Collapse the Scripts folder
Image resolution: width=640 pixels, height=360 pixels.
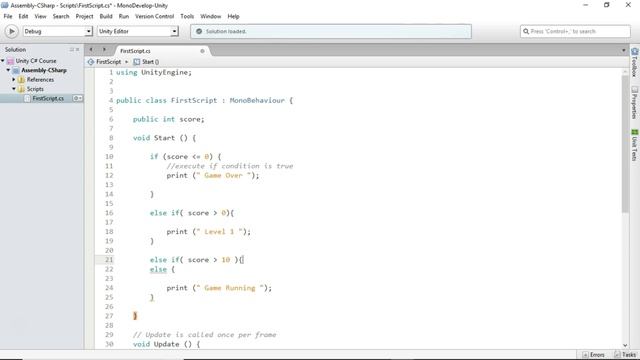click(14, 89)
